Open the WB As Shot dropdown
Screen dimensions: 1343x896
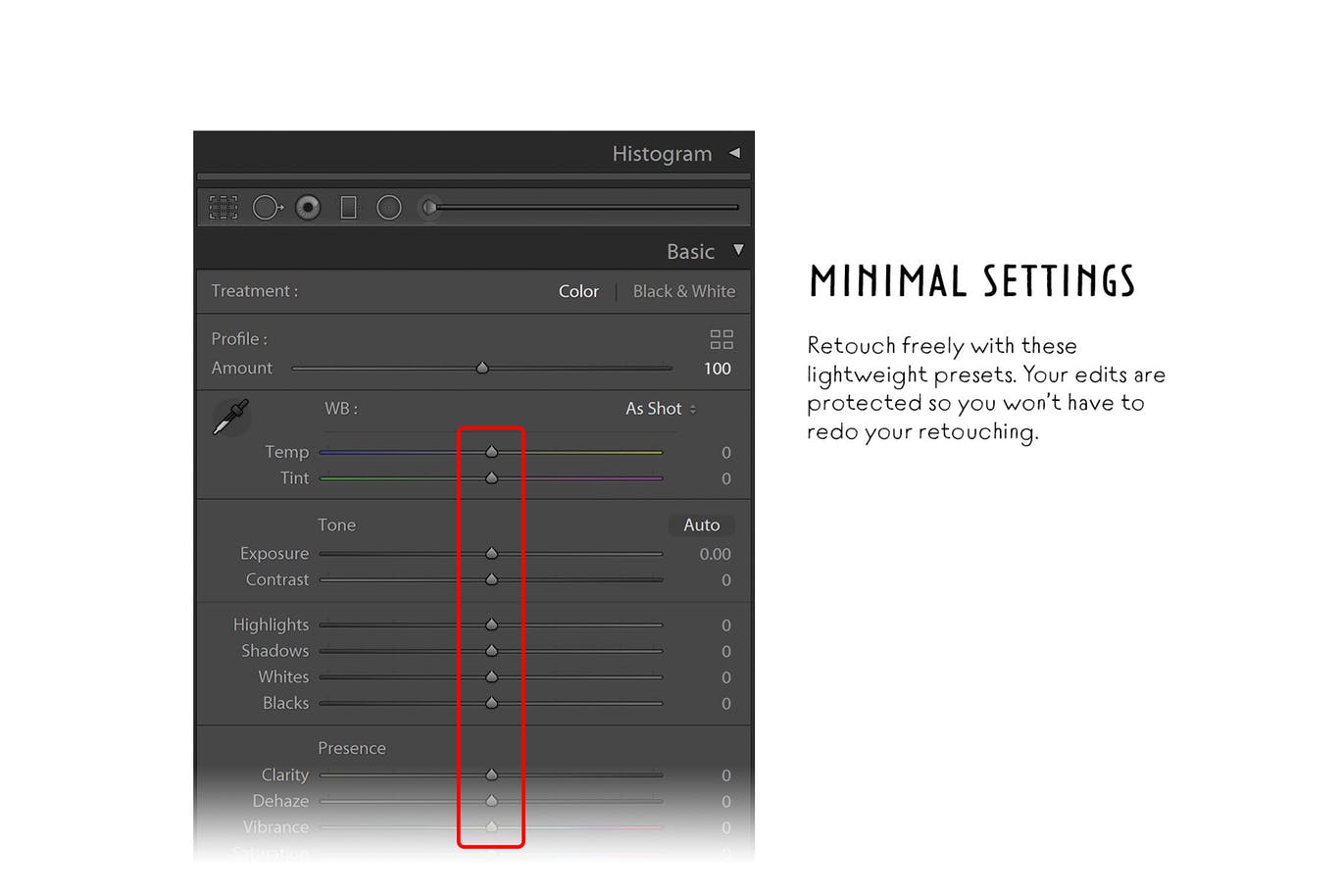(661, 409)
